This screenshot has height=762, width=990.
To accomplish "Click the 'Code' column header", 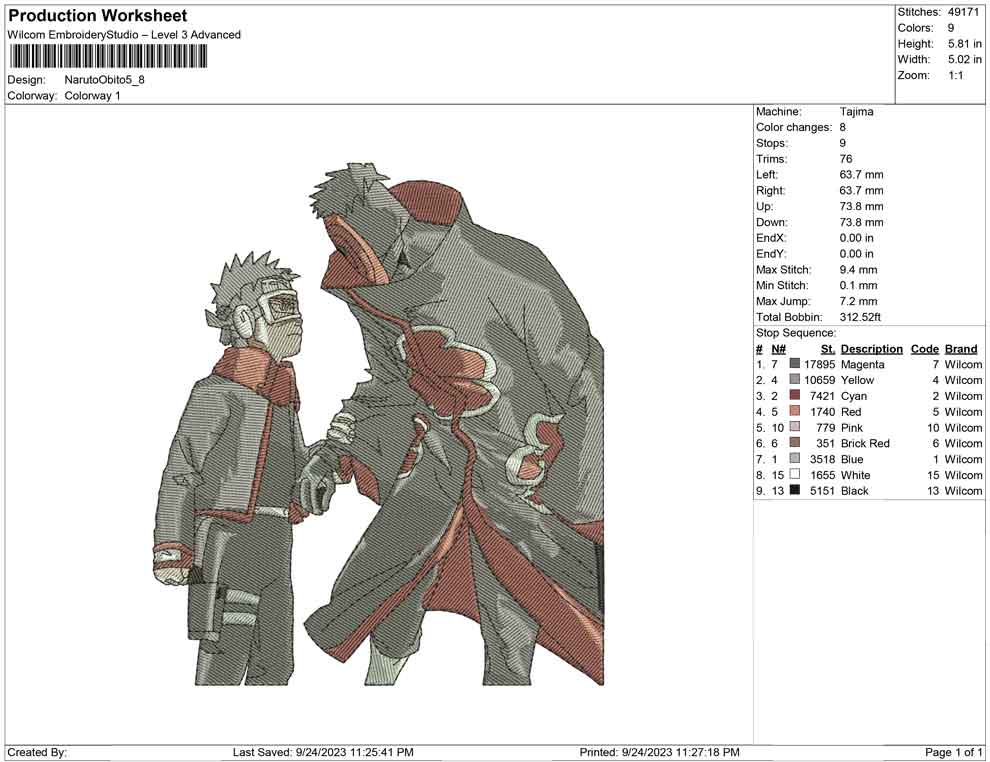I will pos(925,348).
